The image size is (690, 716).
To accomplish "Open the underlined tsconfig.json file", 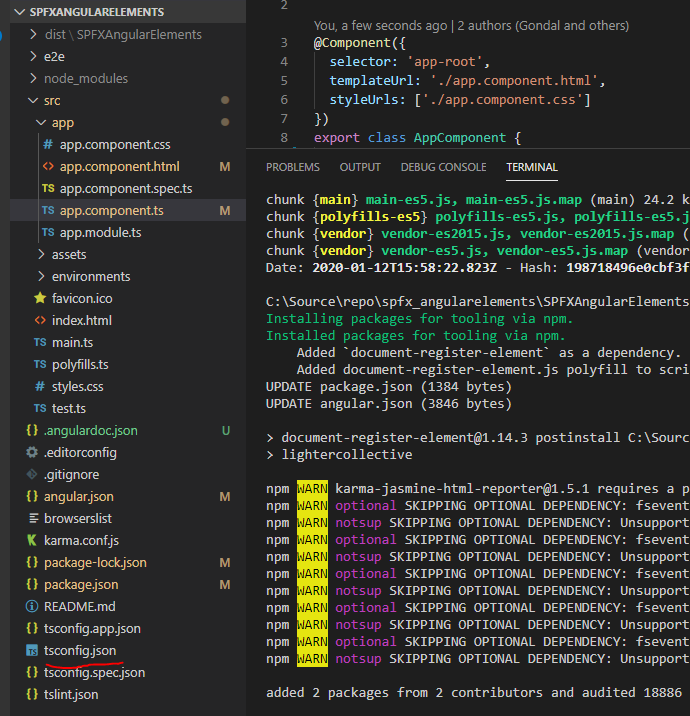I will (80, 650).
